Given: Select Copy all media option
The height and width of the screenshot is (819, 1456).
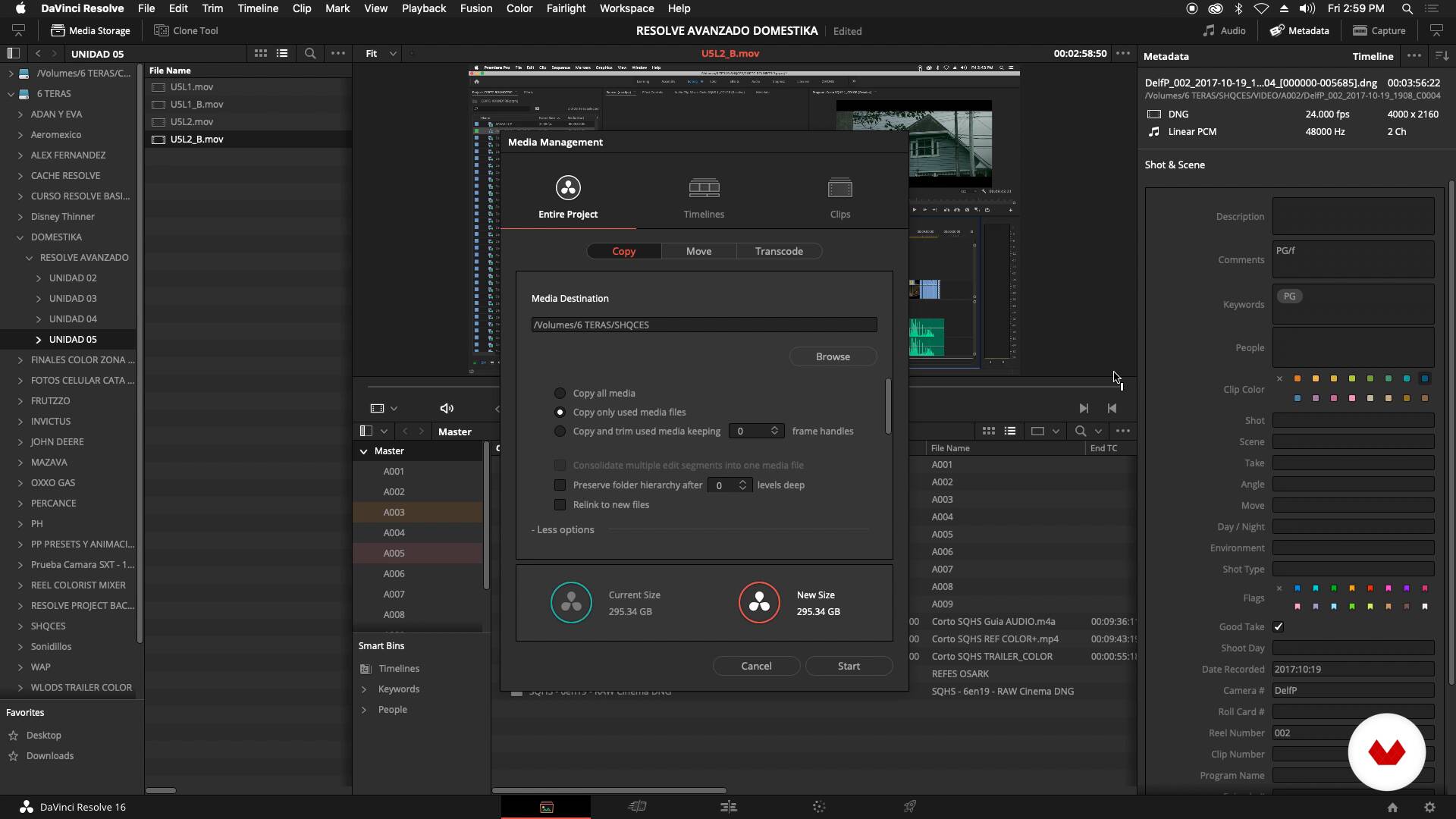Looking at the screenshot, I should click(560, 393).
